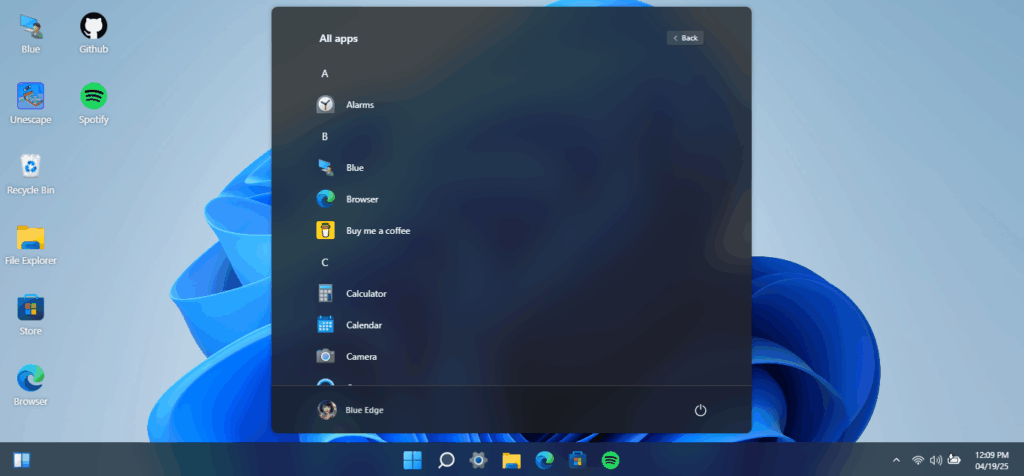Click the Calendar icon in All apps
The width and height of the screenshot is (1024, 476).
pyautogui.click(x=325, y=325)
